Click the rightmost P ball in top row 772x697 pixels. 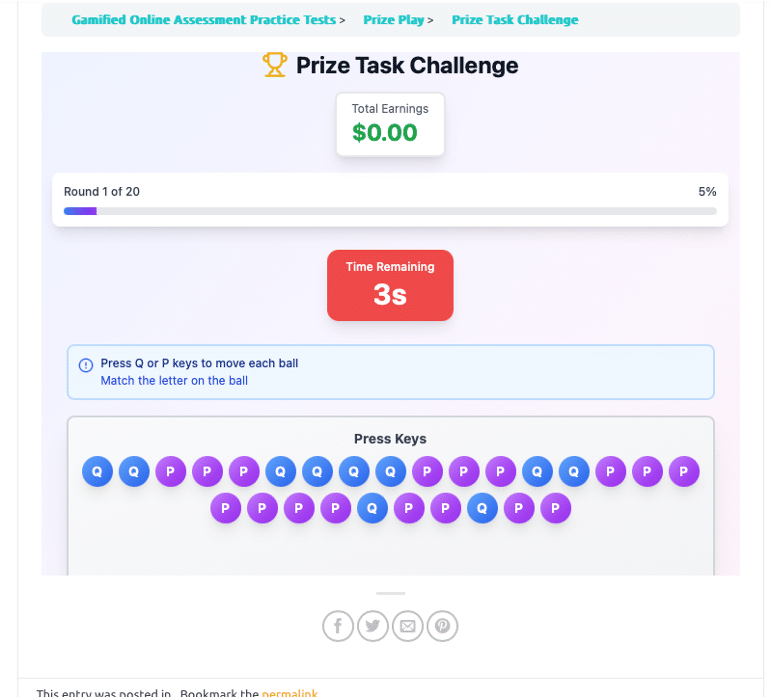(x=684, y=472)
